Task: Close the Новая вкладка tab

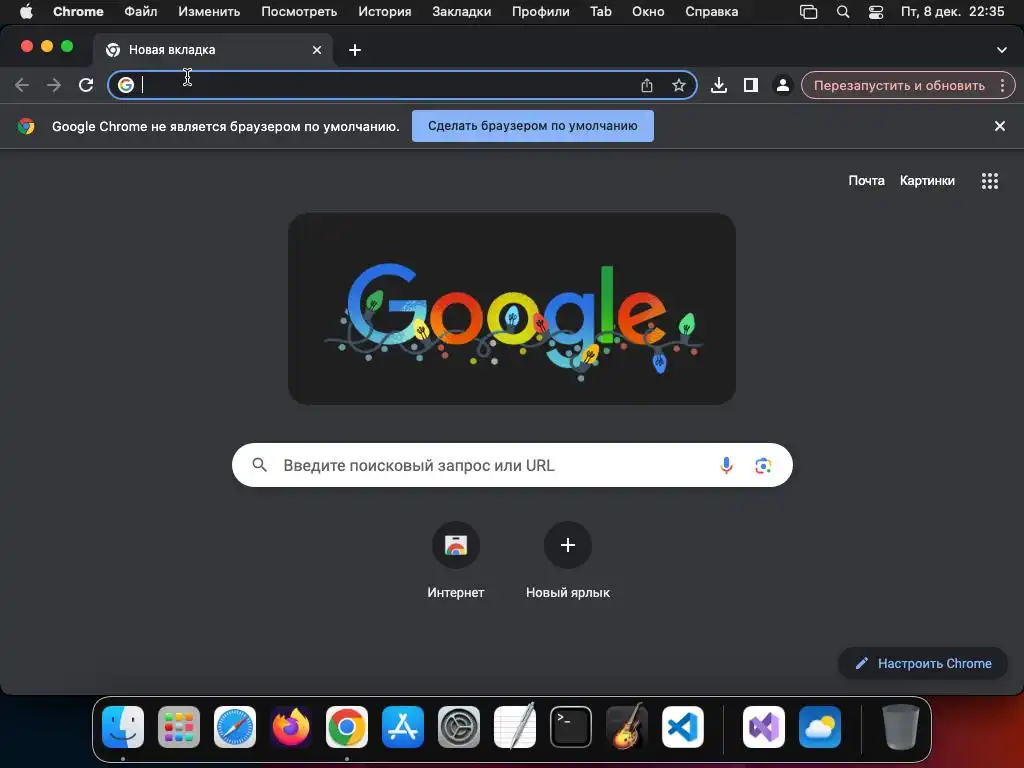Action: tap(317, 50)
